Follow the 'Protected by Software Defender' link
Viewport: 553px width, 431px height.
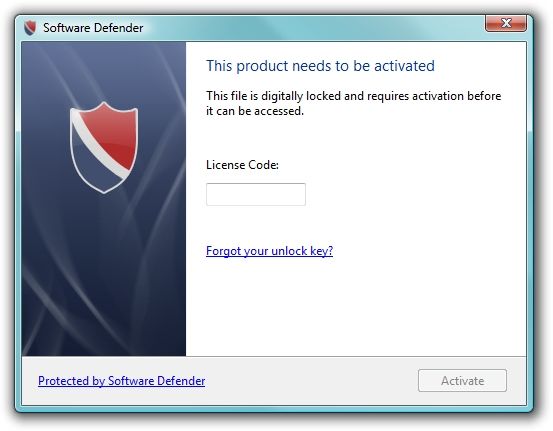point(122,381)
